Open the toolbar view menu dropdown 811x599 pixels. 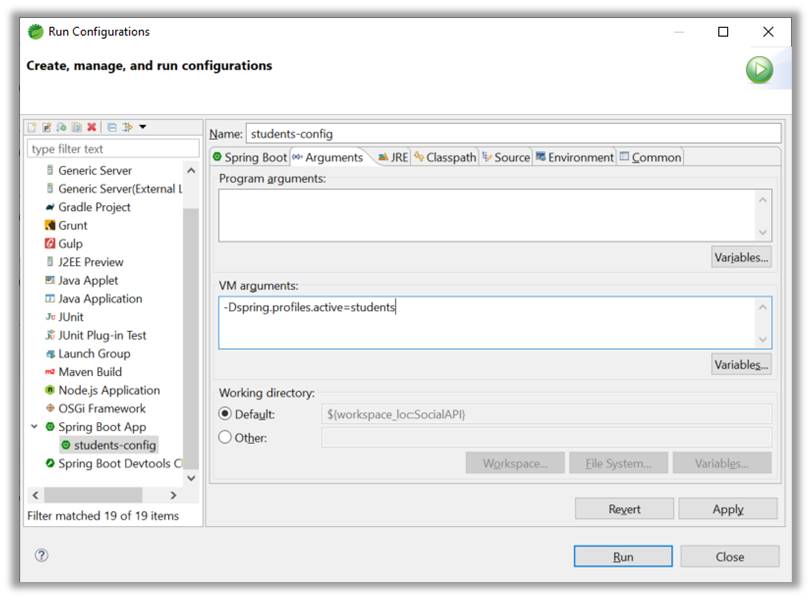pyautogui.click(x=143, y=127)
